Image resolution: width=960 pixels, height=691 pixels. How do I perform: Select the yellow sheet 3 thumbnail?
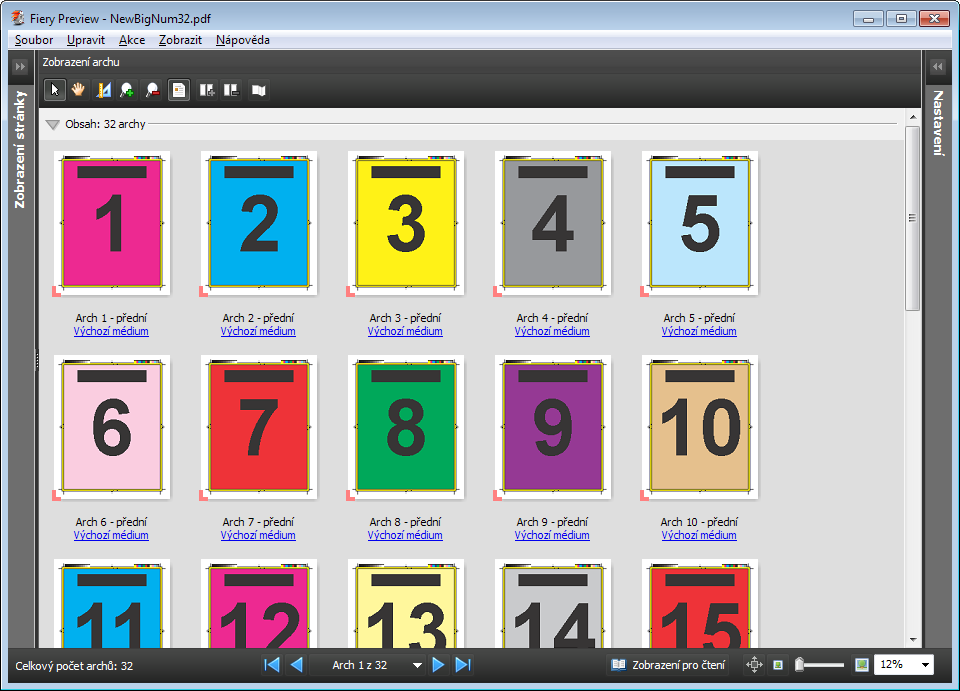pyautogui.click(x=406, y=223)
